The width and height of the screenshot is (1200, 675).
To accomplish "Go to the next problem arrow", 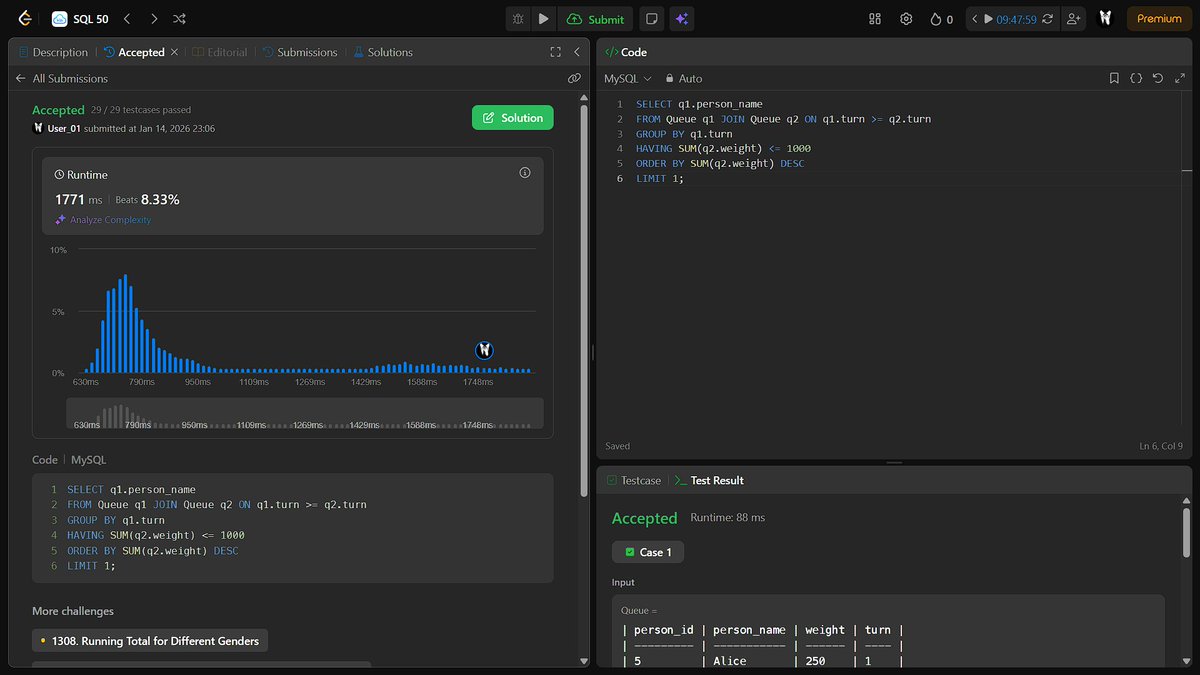I will 153,18.
